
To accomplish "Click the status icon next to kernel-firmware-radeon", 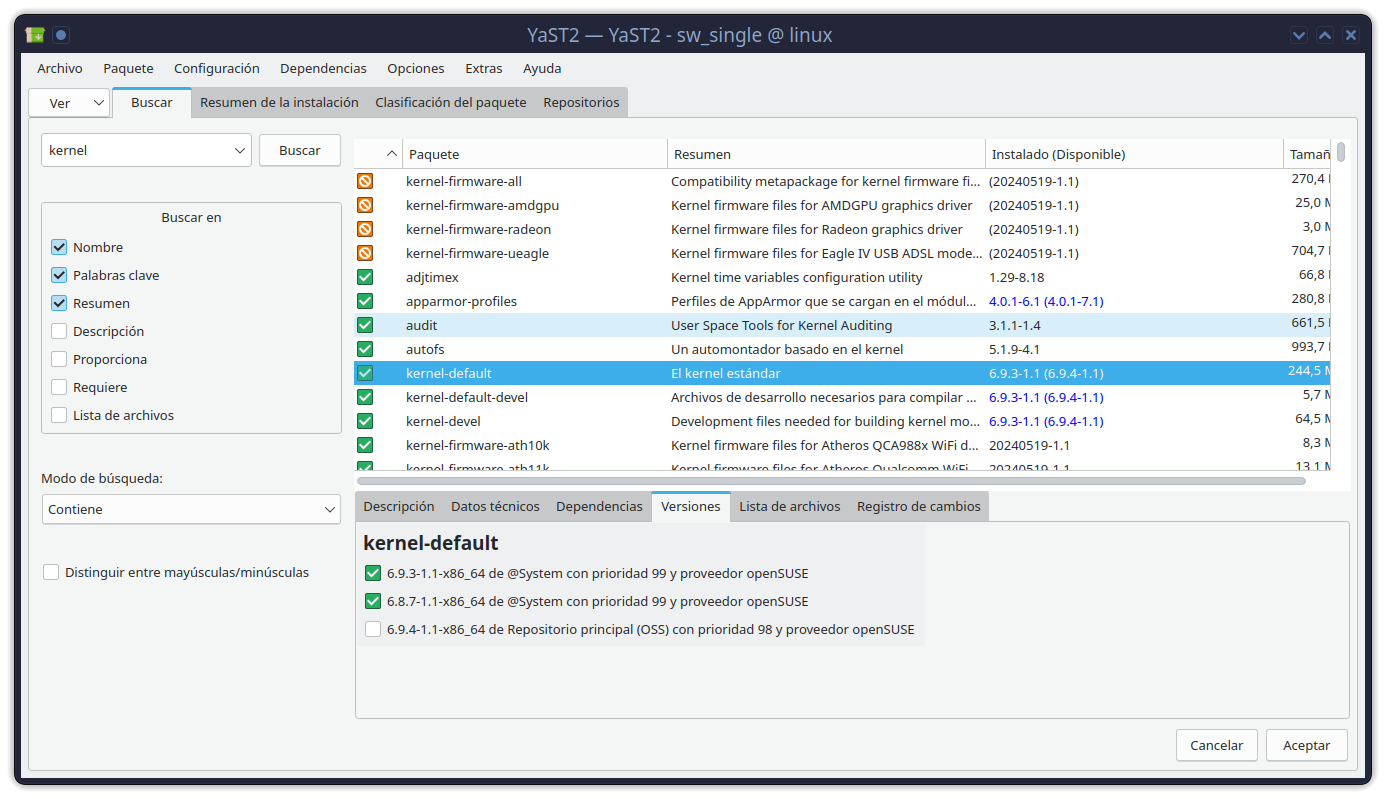I will coord(365,229).
